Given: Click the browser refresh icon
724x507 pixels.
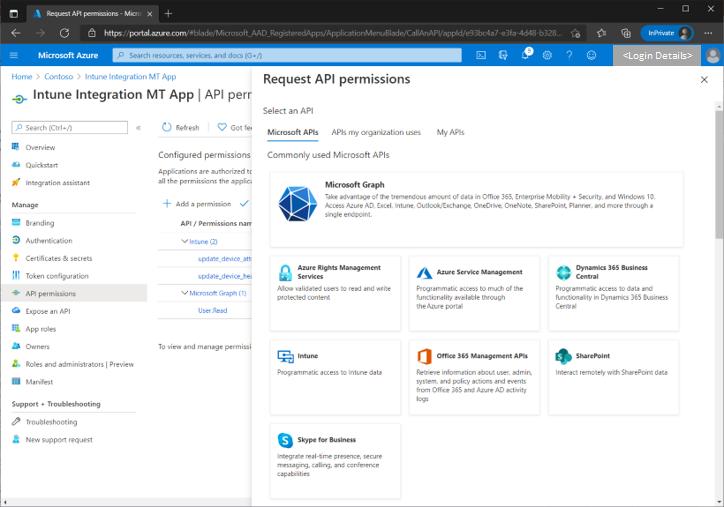Looking at the screenshot, I should tap(64, 33).
